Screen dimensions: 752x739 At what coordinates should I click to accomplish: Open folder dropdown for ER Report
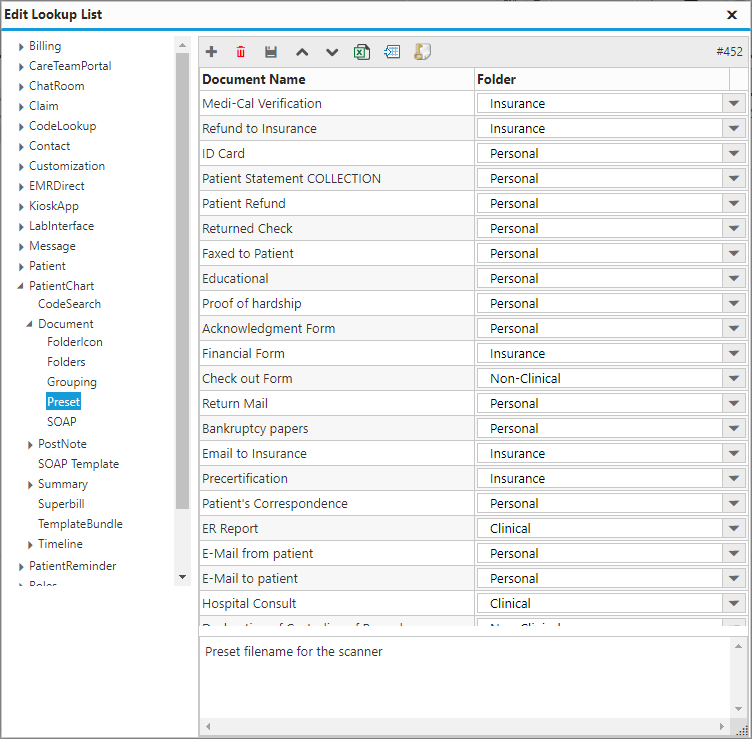(x=733, y=528)
